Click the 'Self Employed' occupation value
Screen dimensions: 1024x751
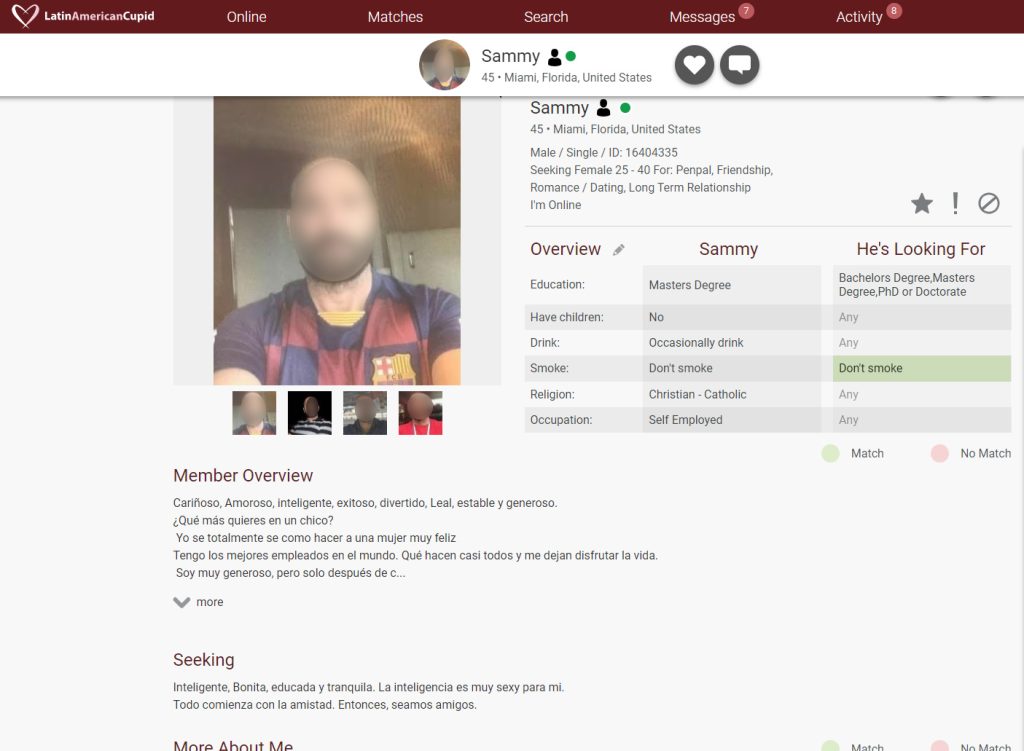click(686, 420)
